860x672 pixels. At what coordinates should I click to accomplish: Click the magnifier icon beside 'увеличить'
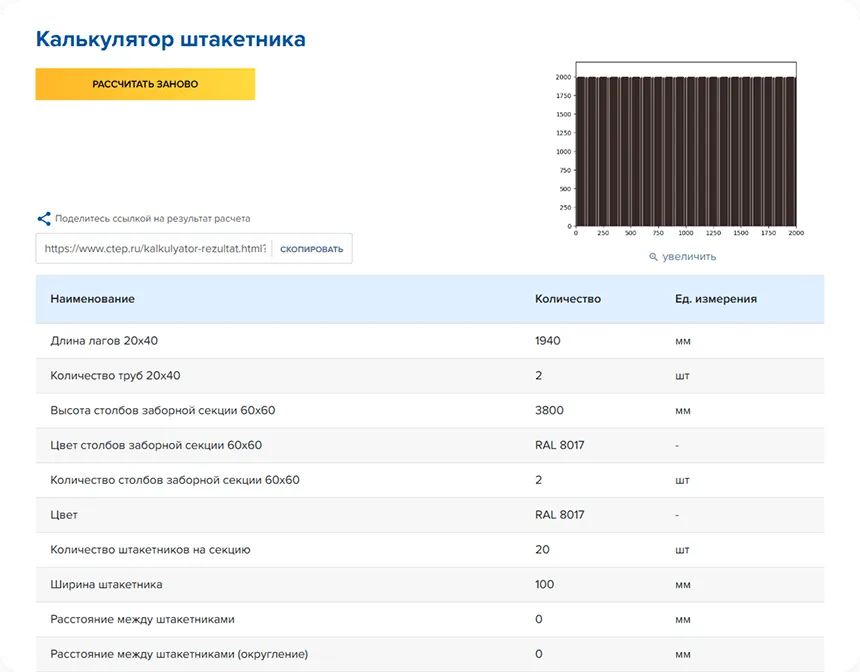[x=653, y=257]
